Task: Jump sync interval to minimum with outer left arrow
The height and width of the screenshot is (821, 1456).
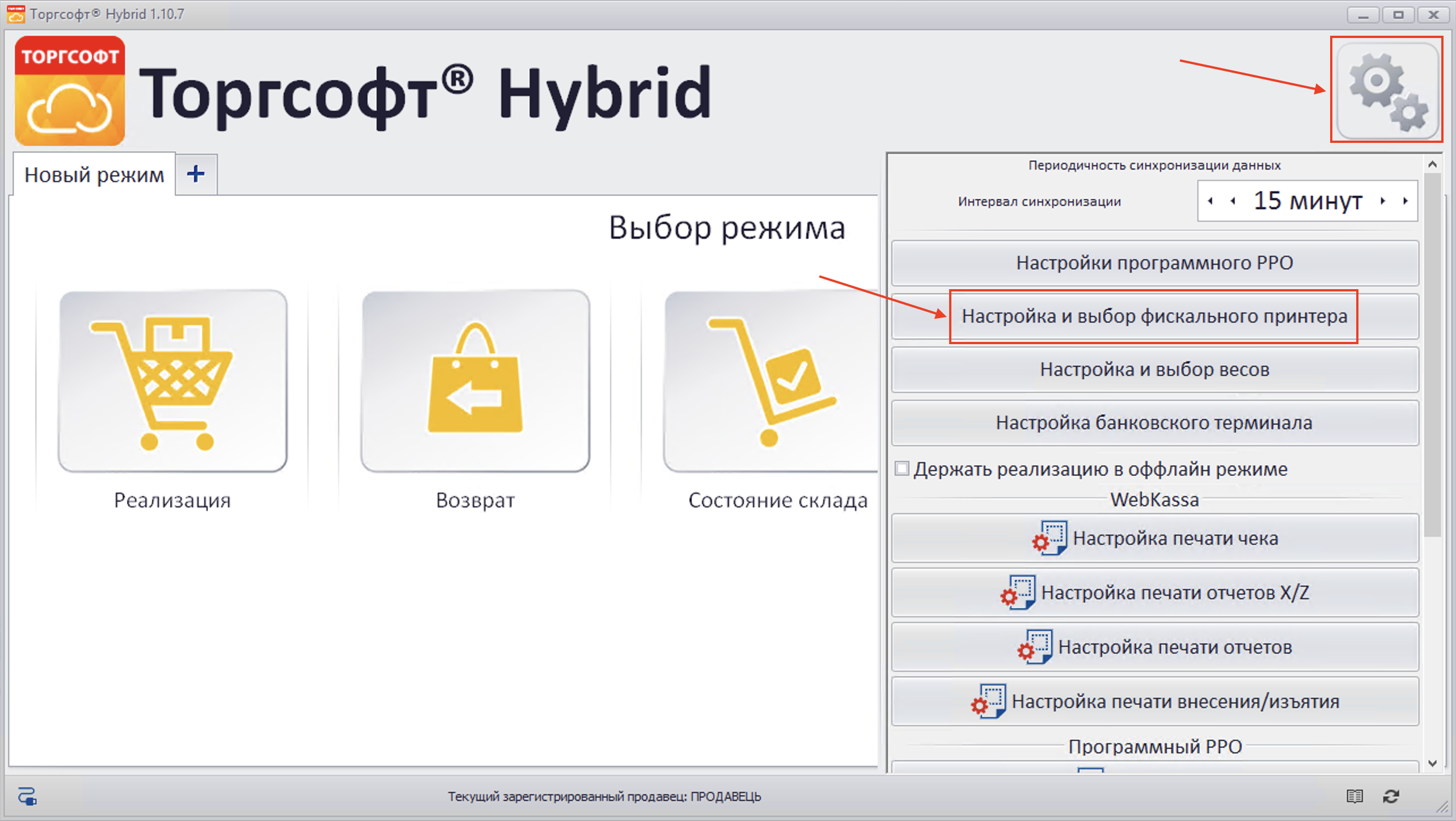Action: point(1210,201)
